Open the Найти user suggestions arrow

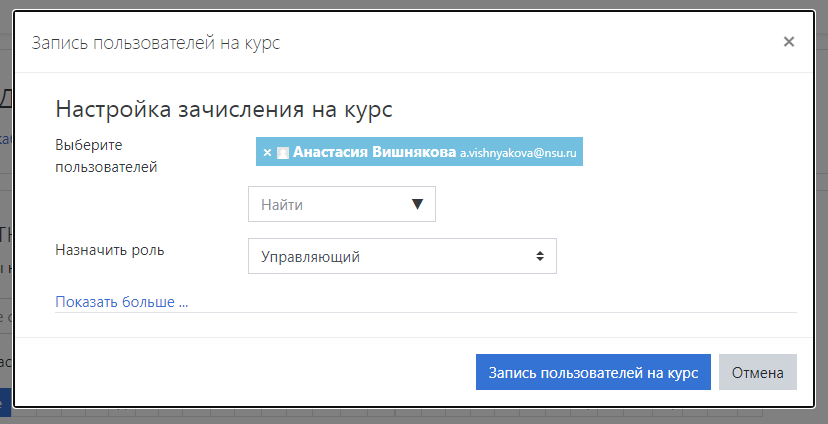pyautogui.click(x=417, y=204)
